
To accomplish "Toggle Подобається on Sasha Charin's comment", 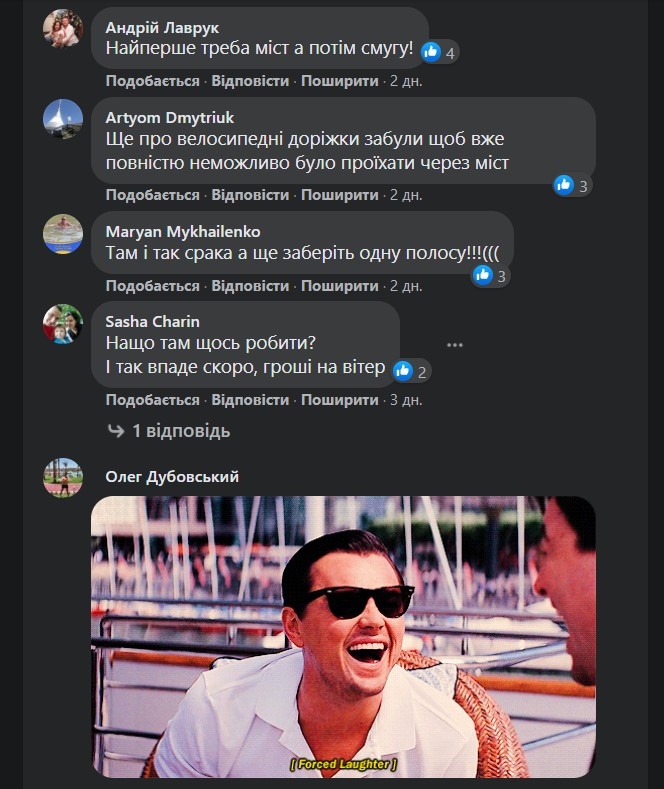I will pyautogui.click(x=153, y=400).
